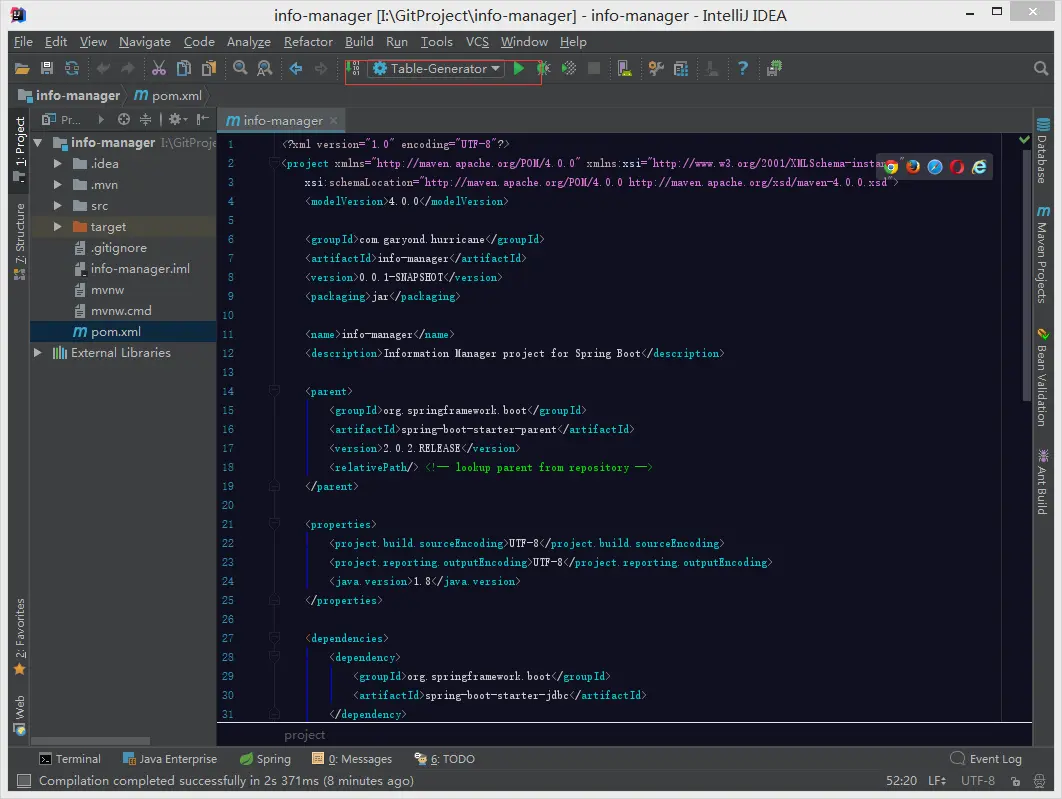
Task: Open Find with the magnifier icon
Action: 240,68
